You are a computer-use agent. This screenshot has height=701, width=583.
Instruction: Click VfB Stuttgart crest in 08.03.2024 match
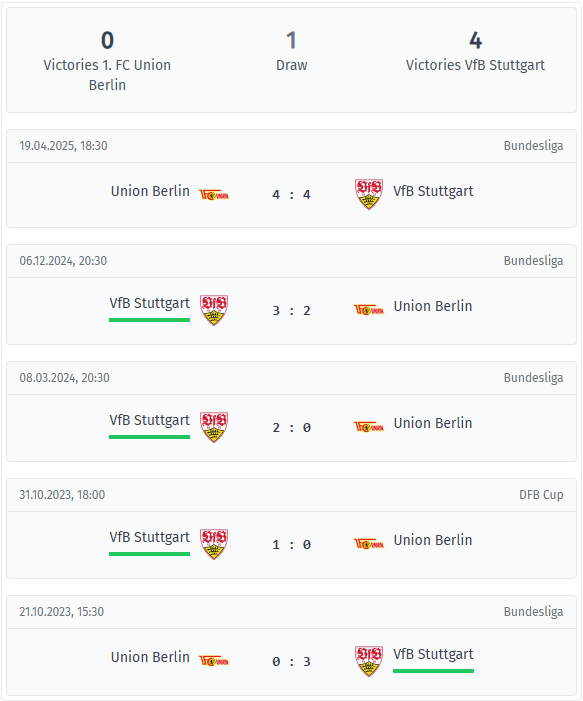coord(214,427)
